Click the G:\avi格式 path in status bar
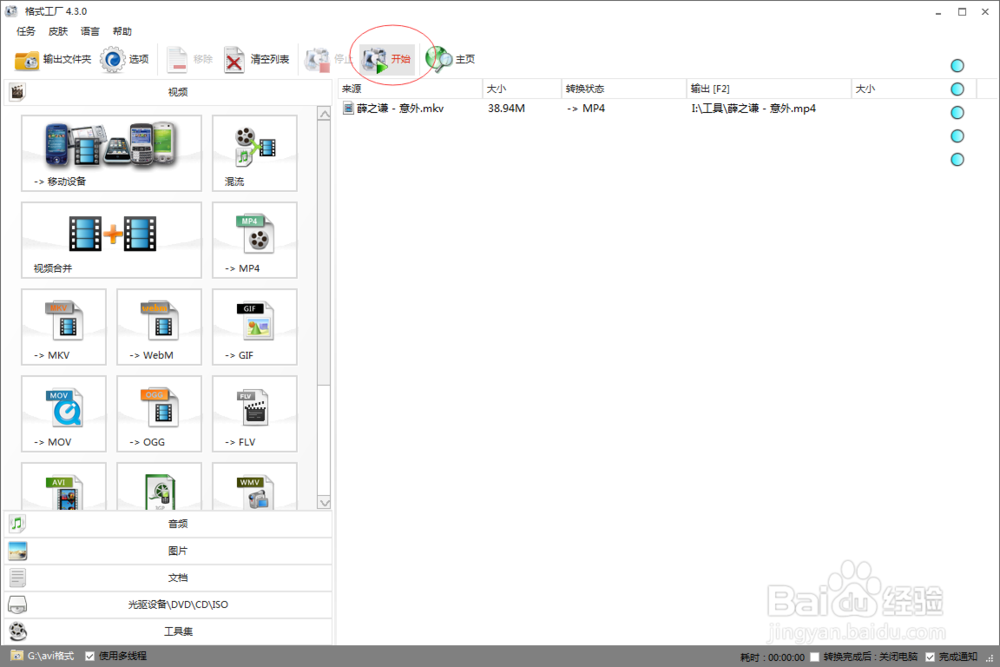Screen dimensions: 1000x667 click(50, 656)
